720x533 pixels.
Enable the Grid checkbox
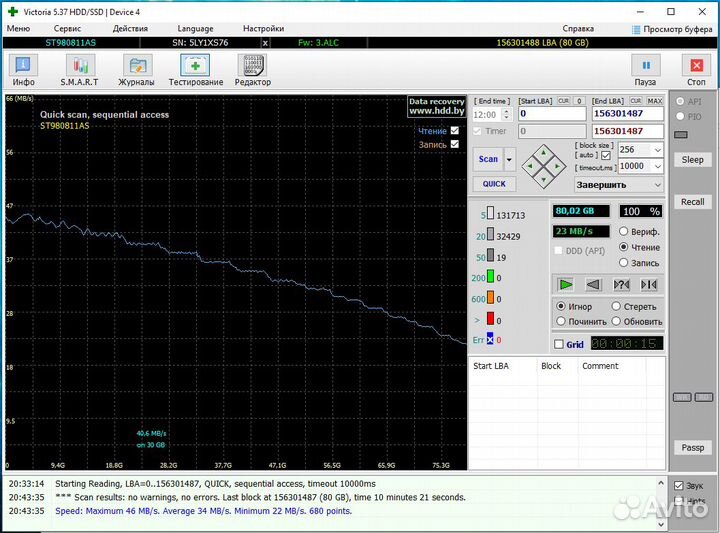(558, 344)
